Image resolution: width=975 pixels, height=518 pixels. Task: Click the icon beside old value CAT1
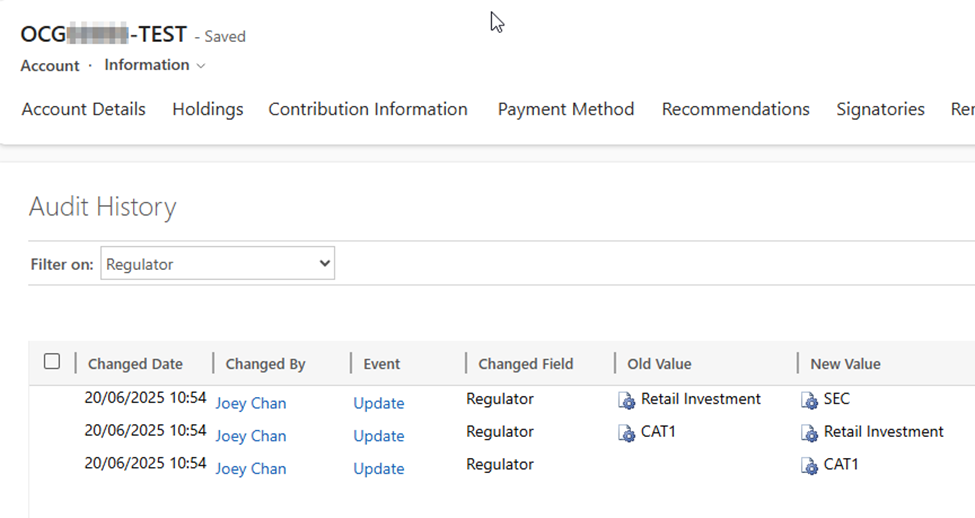pos(627,434)
